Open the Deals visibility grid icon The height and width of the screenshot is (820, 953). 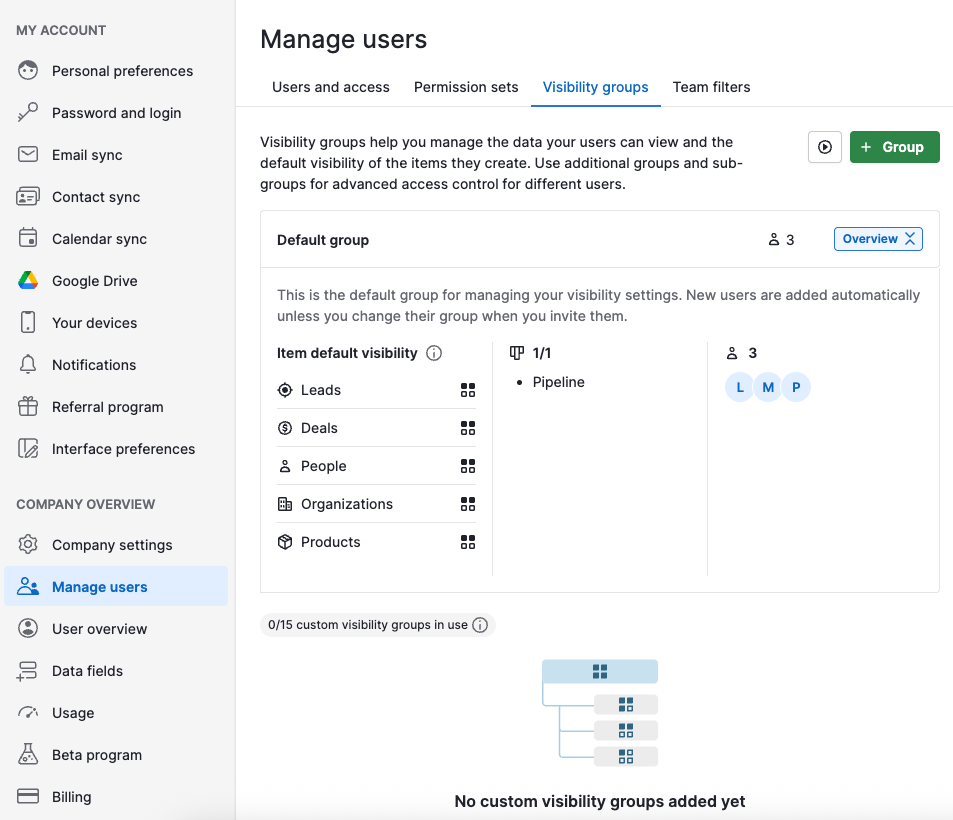click(x=467, y=428)
